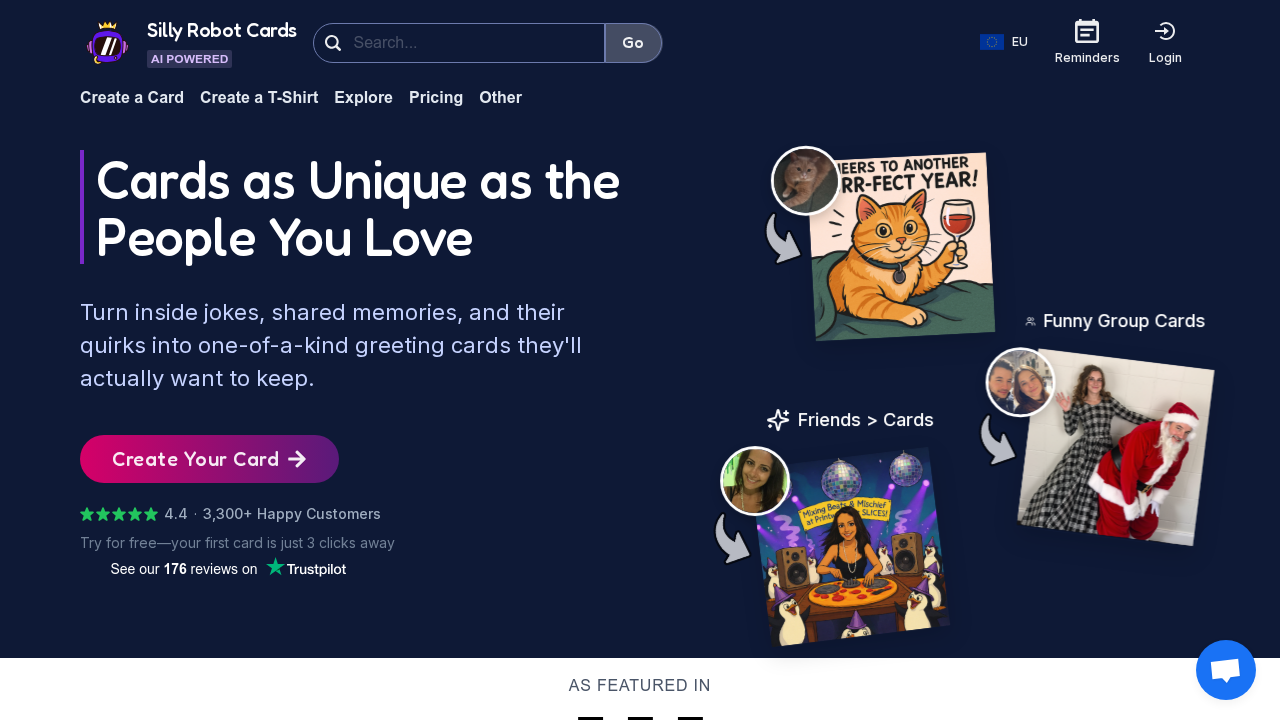
Task: Click the sparkle icon beside Friends > Cards
Action: pyautogui.click(x=778, y=420)
